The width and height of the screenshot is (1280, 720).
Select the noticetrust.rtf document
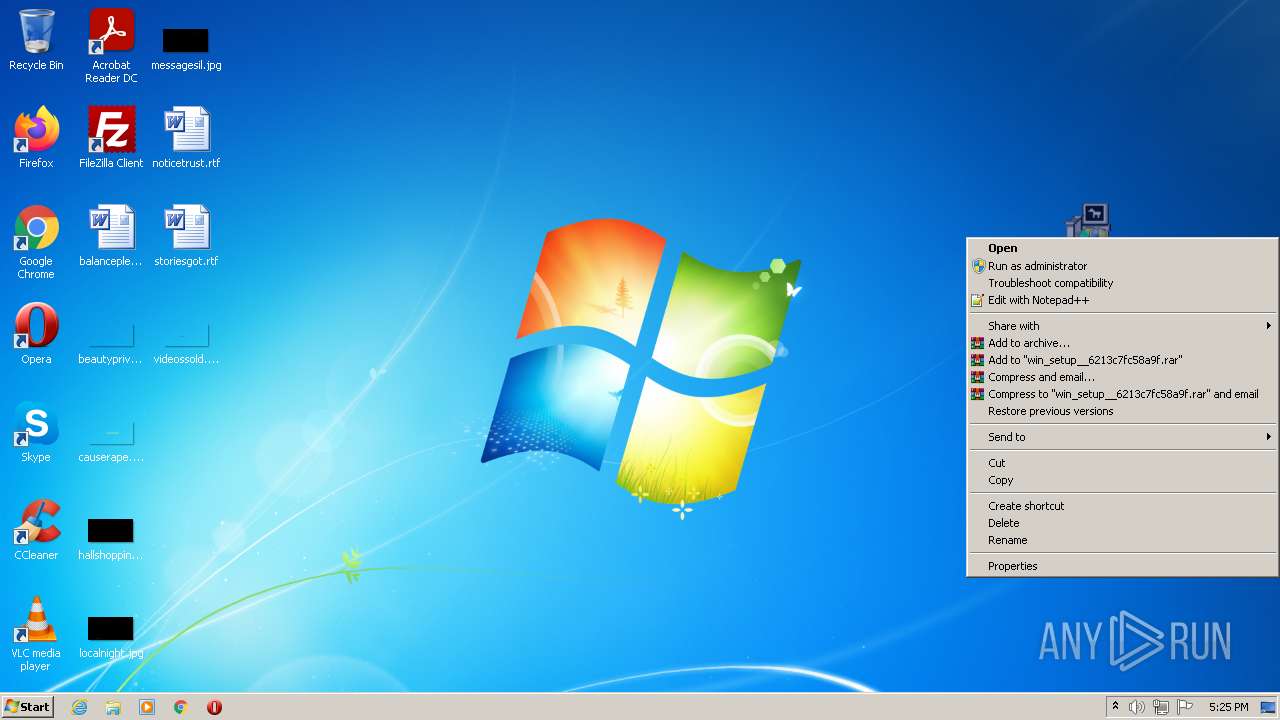[186, 137]
